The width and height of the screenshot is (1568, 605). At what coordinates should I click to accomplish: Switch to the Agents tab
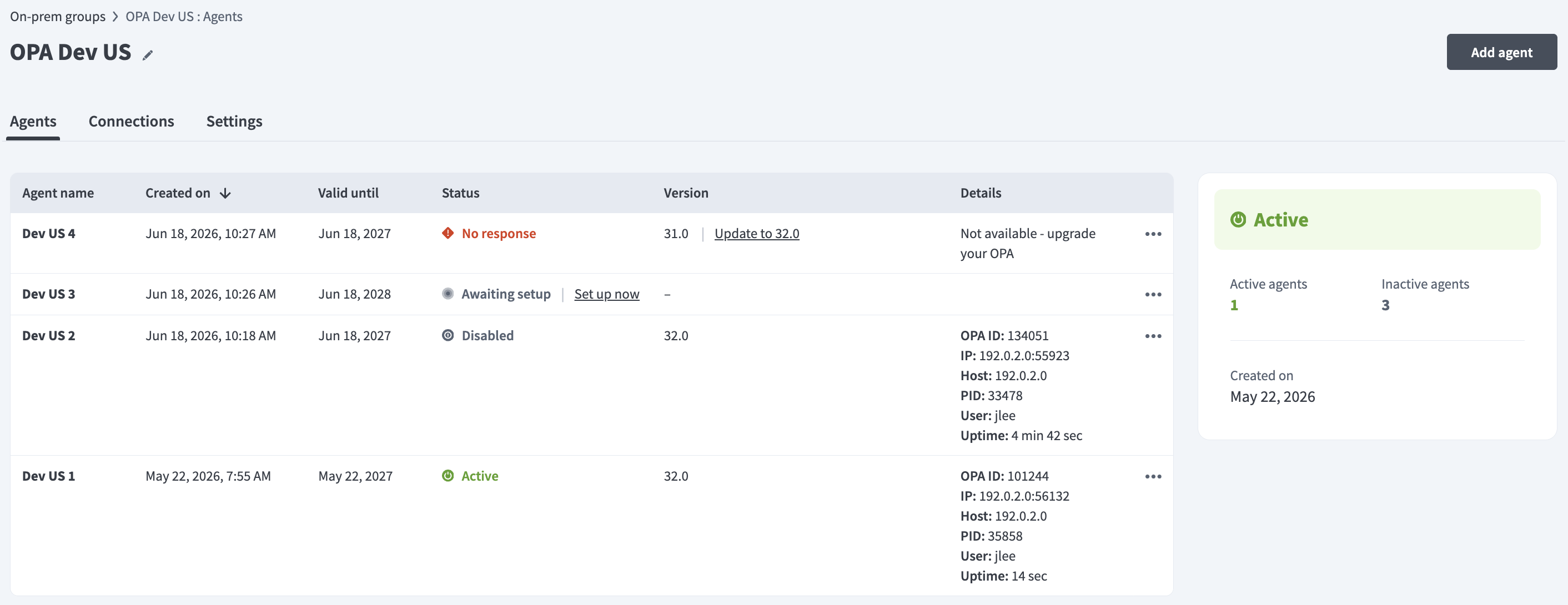click(33, 121)
